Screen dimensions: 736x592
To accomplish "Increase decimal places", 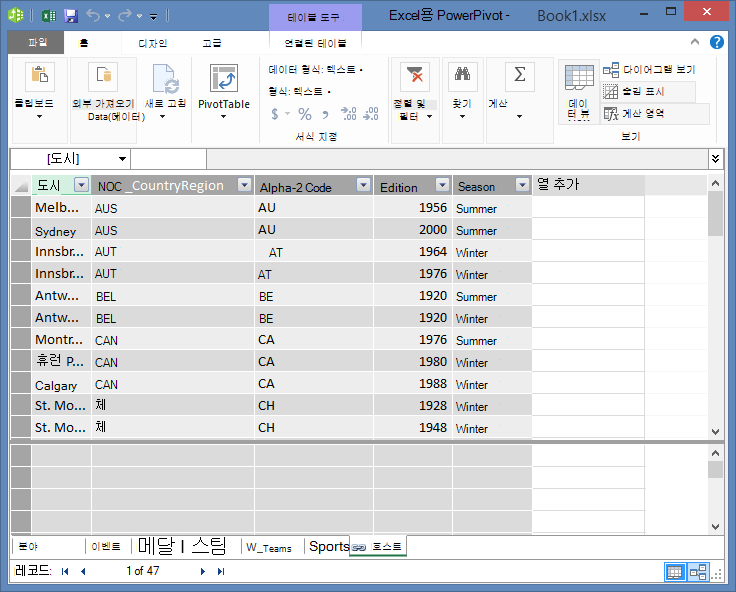I will click(x=349, y=114).
